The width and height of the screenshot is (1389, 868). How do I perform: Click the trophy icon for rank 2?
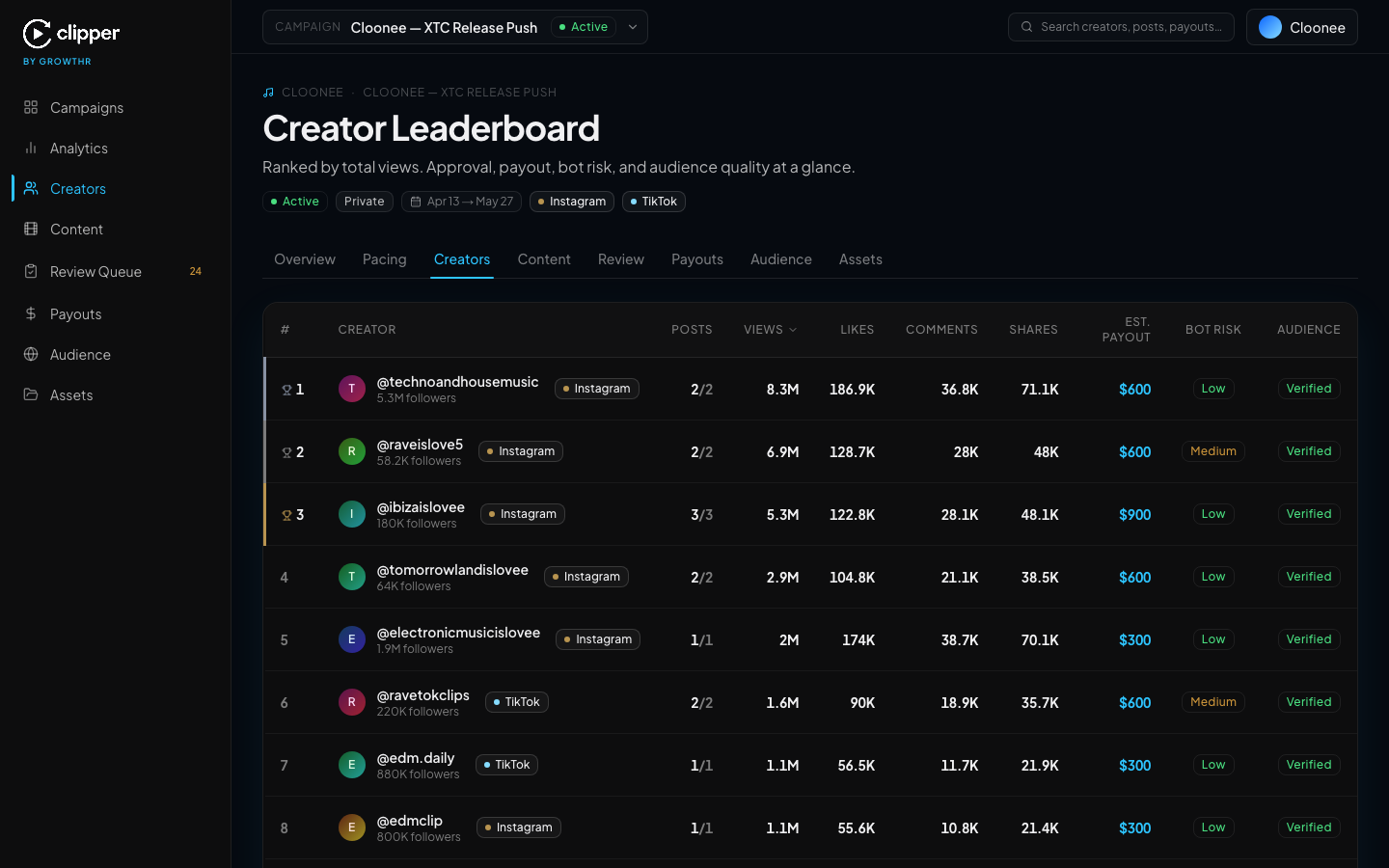pyautogui.click(x=286, y=452)
